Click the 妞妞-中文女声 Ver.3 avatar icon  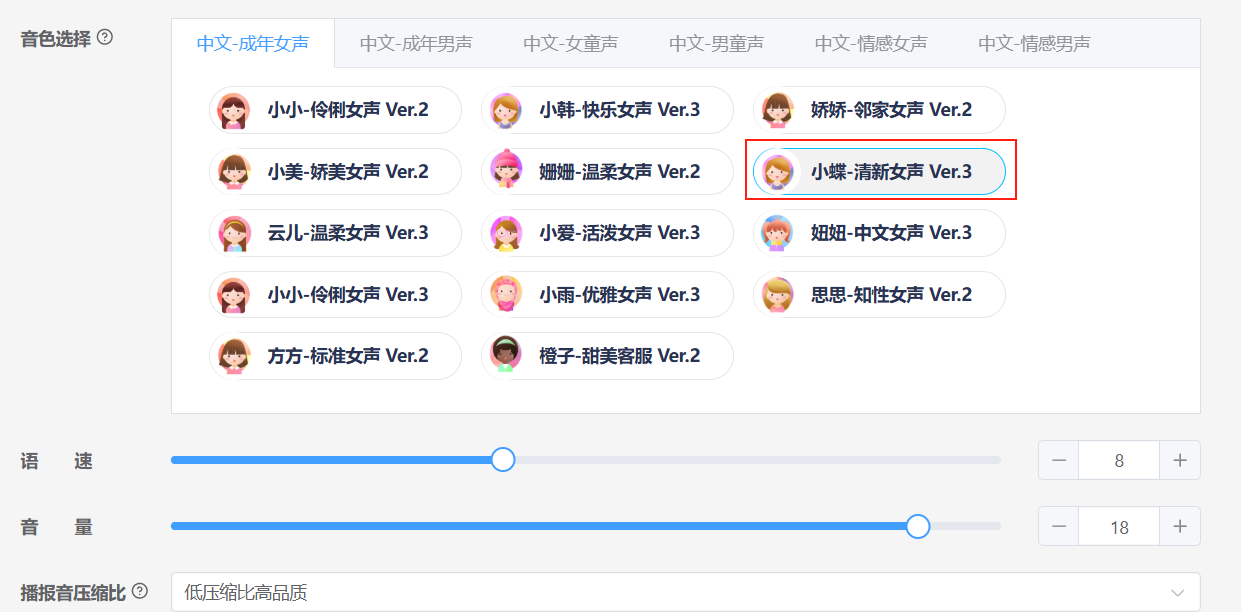pyautogui.click(x=777, y=233)
